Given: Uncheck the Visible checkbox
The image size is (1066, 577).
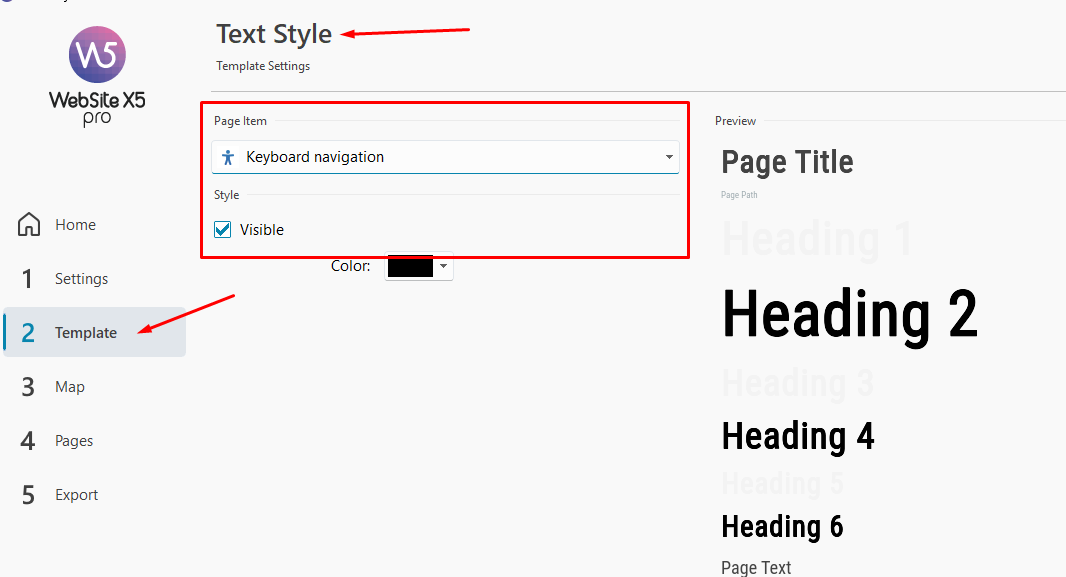Looking at the screenshot, I should pos(222,230).
